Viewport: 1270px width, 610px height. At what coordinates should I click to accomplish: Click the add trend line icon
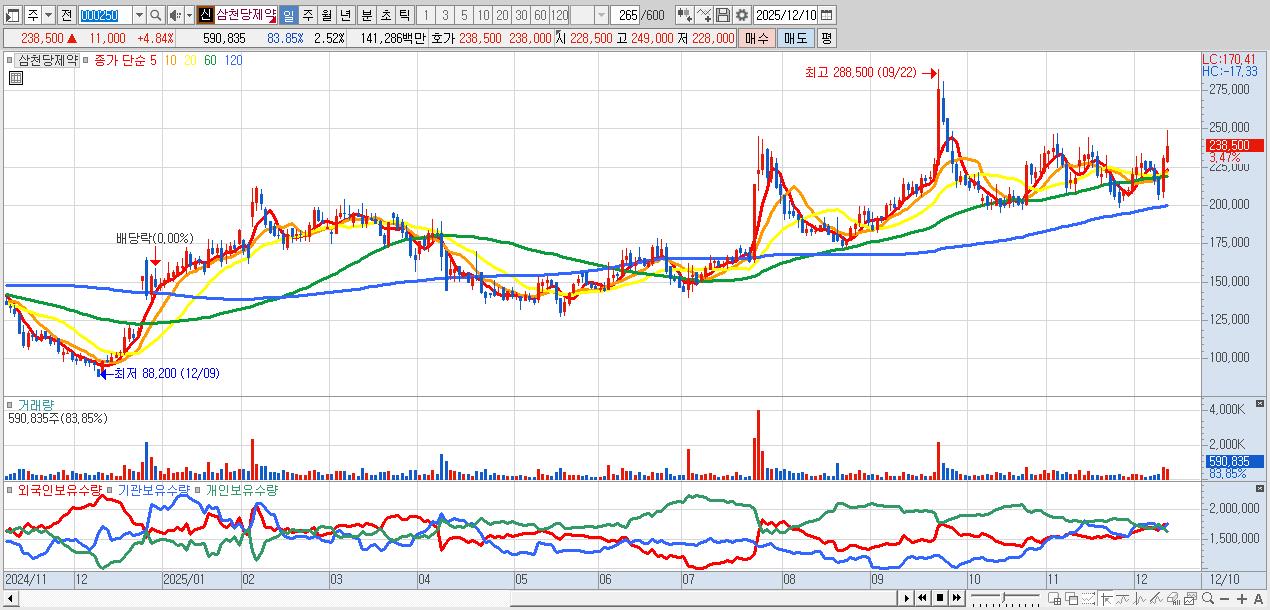click(704, 15)
